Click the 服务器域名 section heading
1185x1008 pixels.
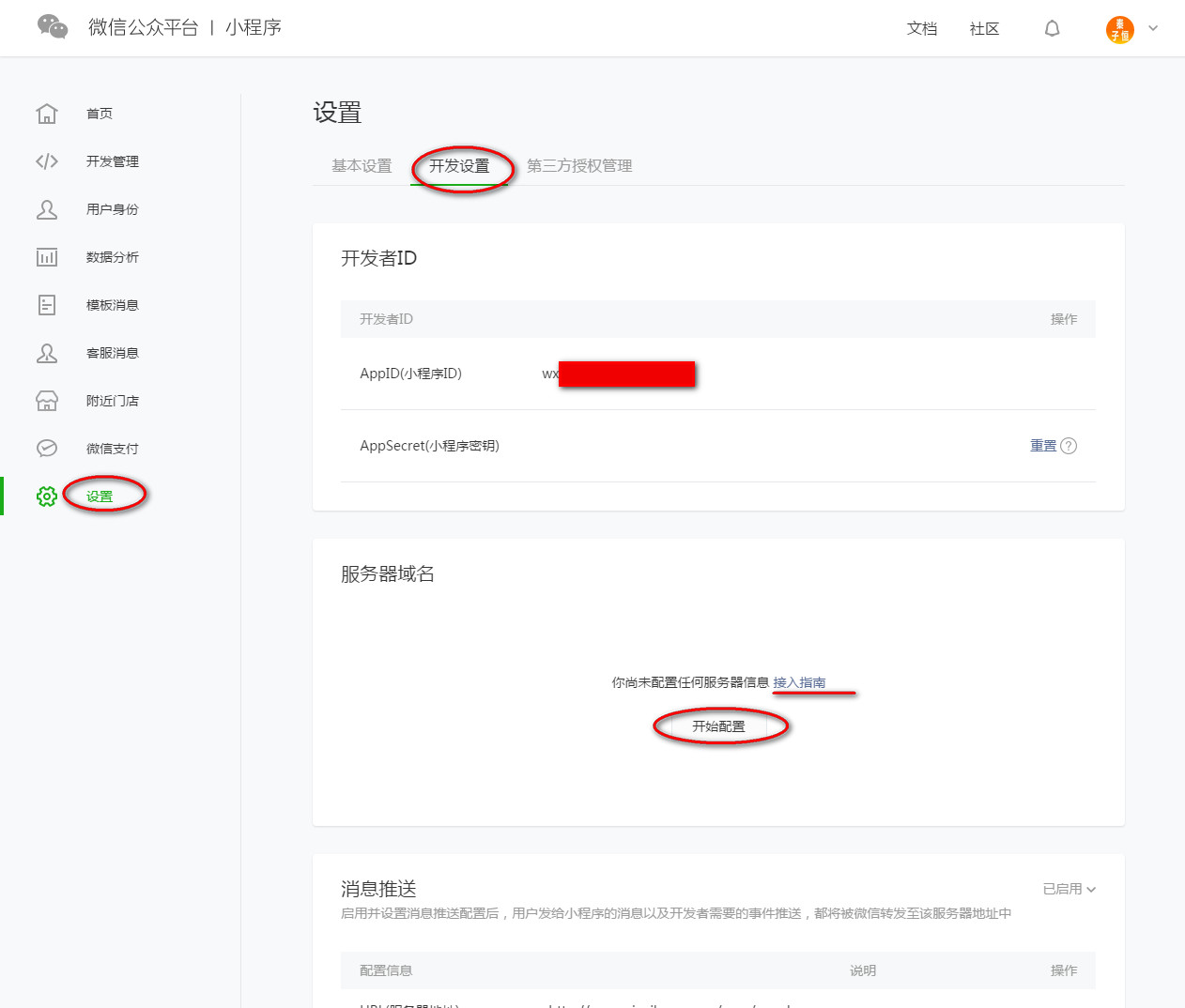pos(388,573)
